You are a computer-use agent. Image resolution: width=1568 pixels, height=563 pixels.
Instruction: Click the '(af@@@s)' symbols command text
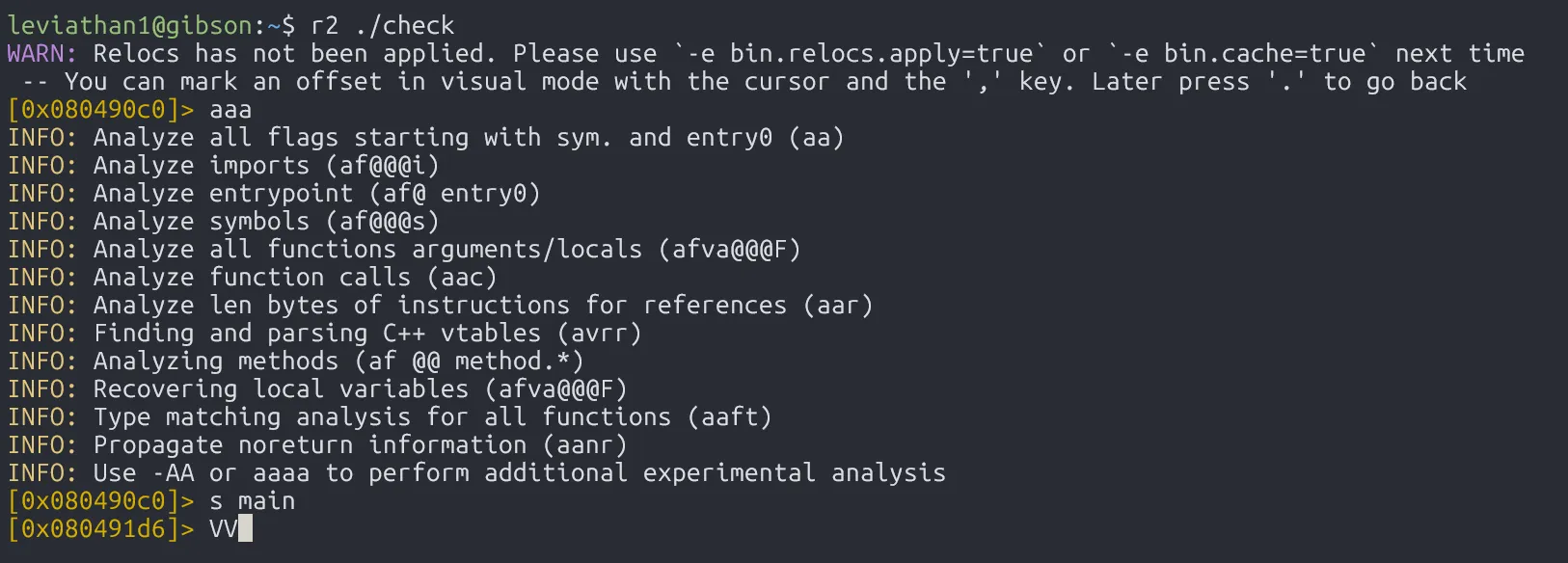[x=382, y=222]
